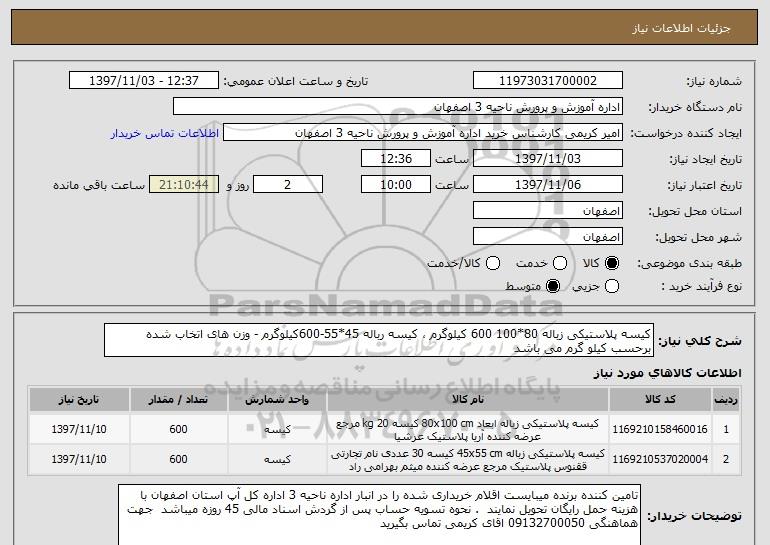The width and height of the screenshot is (770, 545).
Task: Choose the متوسط purchase type radio
Action: tap(553, 286)
